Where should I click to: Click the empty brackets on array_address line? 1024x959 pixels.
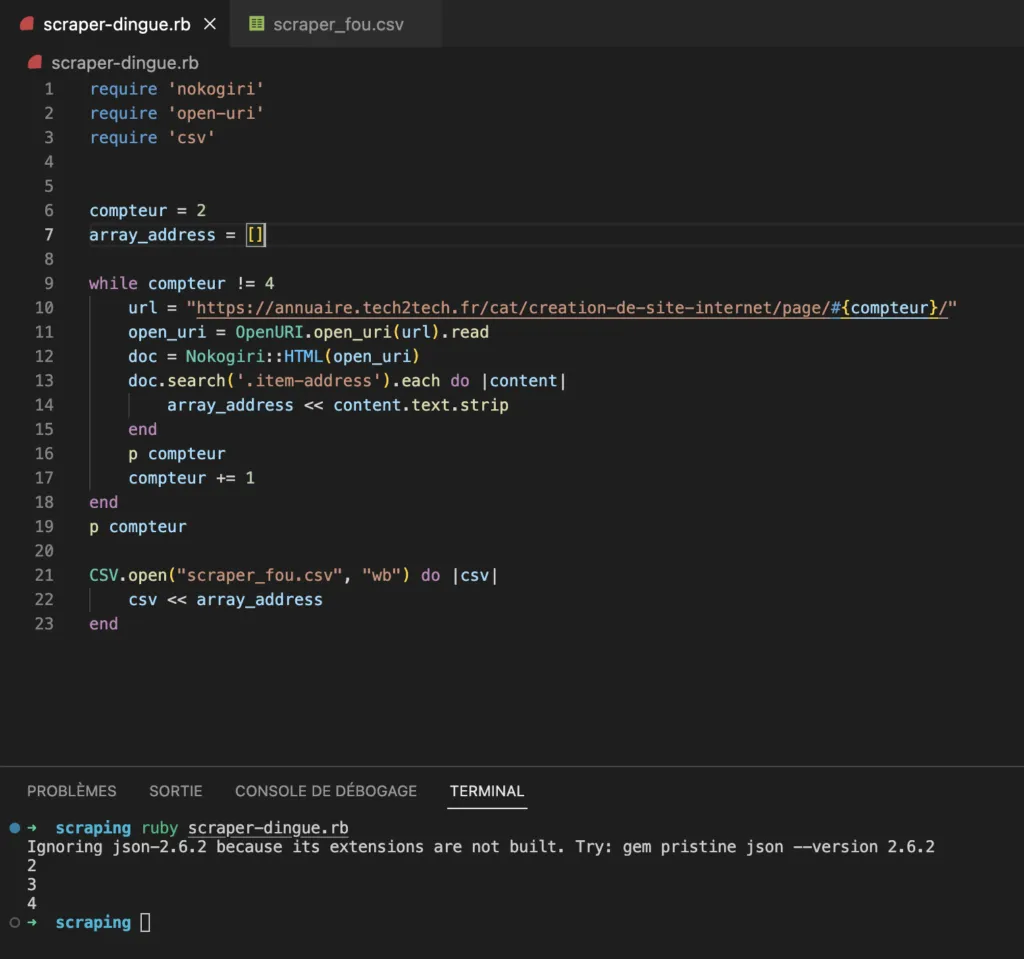(x=255, y=235)
